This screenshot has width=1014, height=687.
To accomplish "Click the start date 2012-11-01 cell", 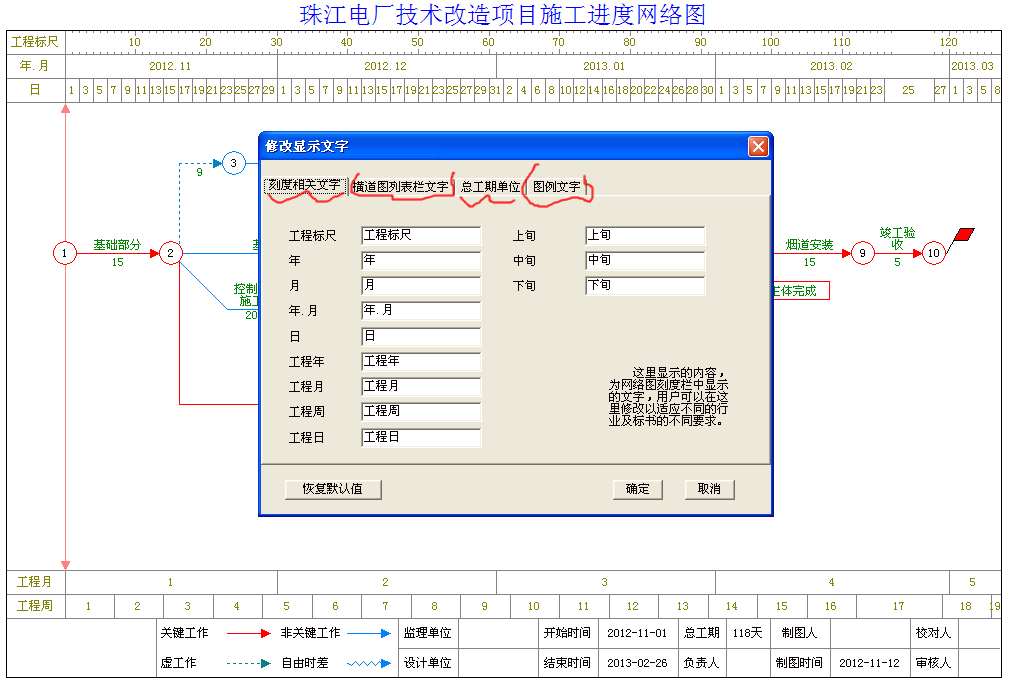I will point(637,633).
